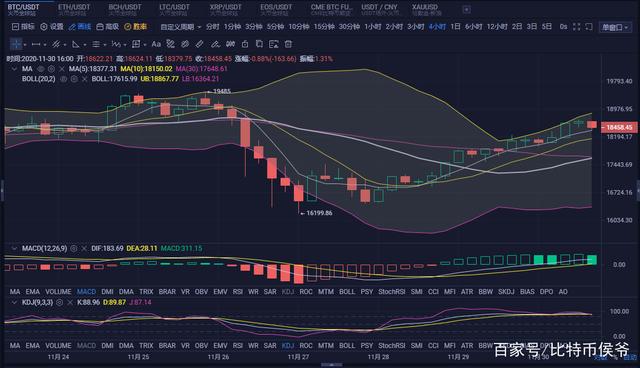
Task: Choose RSI in the MACD panel indicator row
Action: pyautogui.click(x=238, y=292)
